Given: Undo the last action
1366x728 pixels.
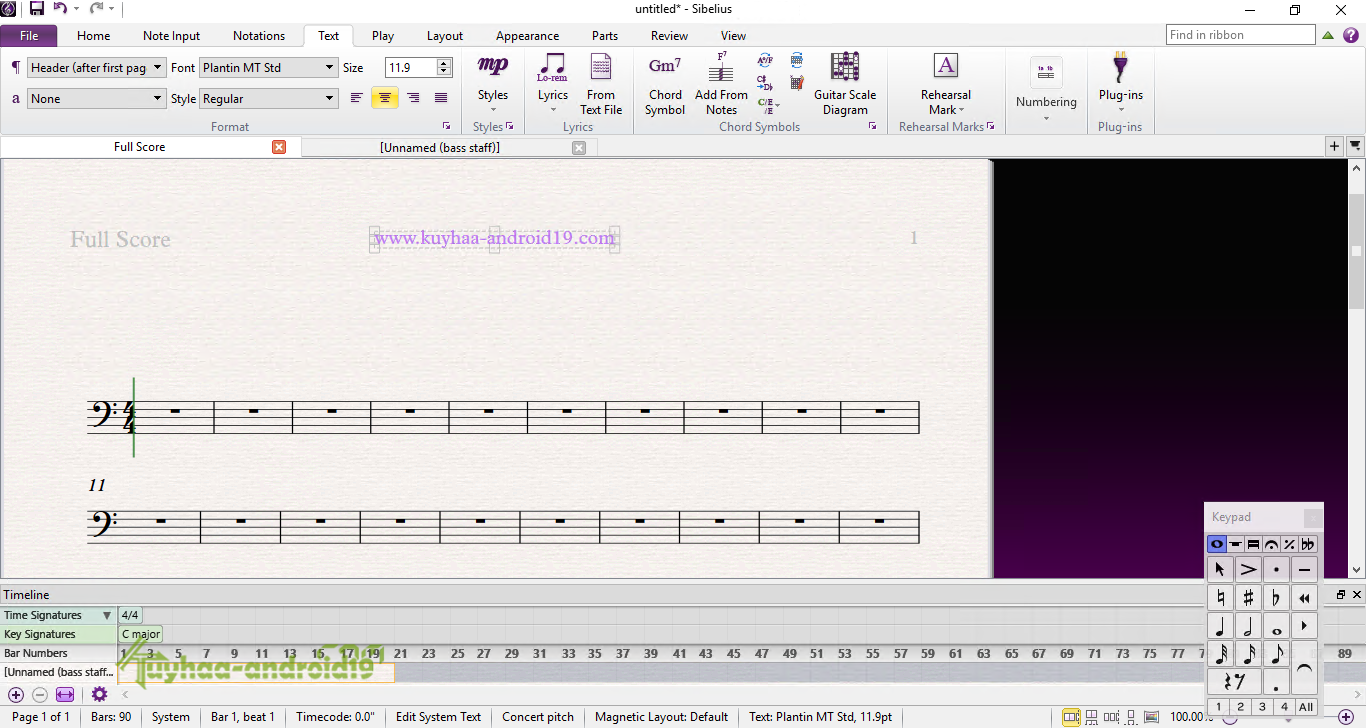Looking at the screenshot, I should point(60,9).
